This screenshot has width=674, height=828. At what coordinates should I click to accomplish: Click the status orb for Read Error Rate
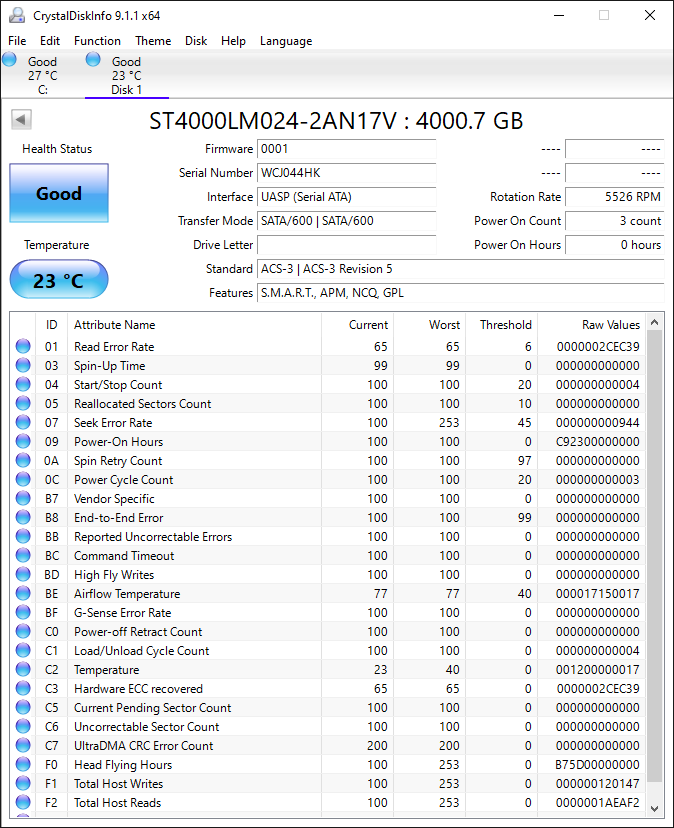click(x=23, y=346)
